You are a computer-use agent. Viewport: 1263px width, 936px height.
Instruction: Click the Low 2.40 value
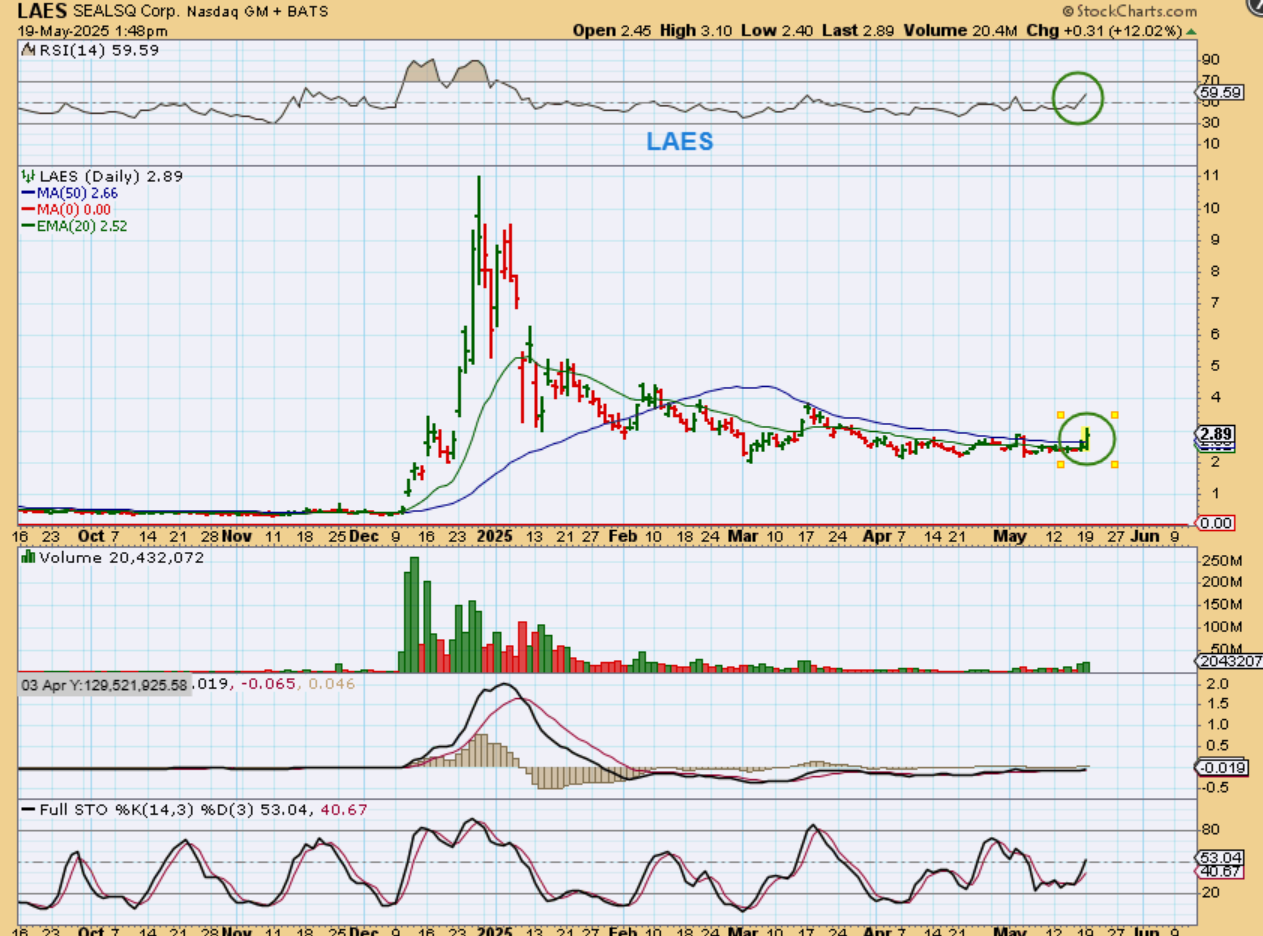[777, 31]
